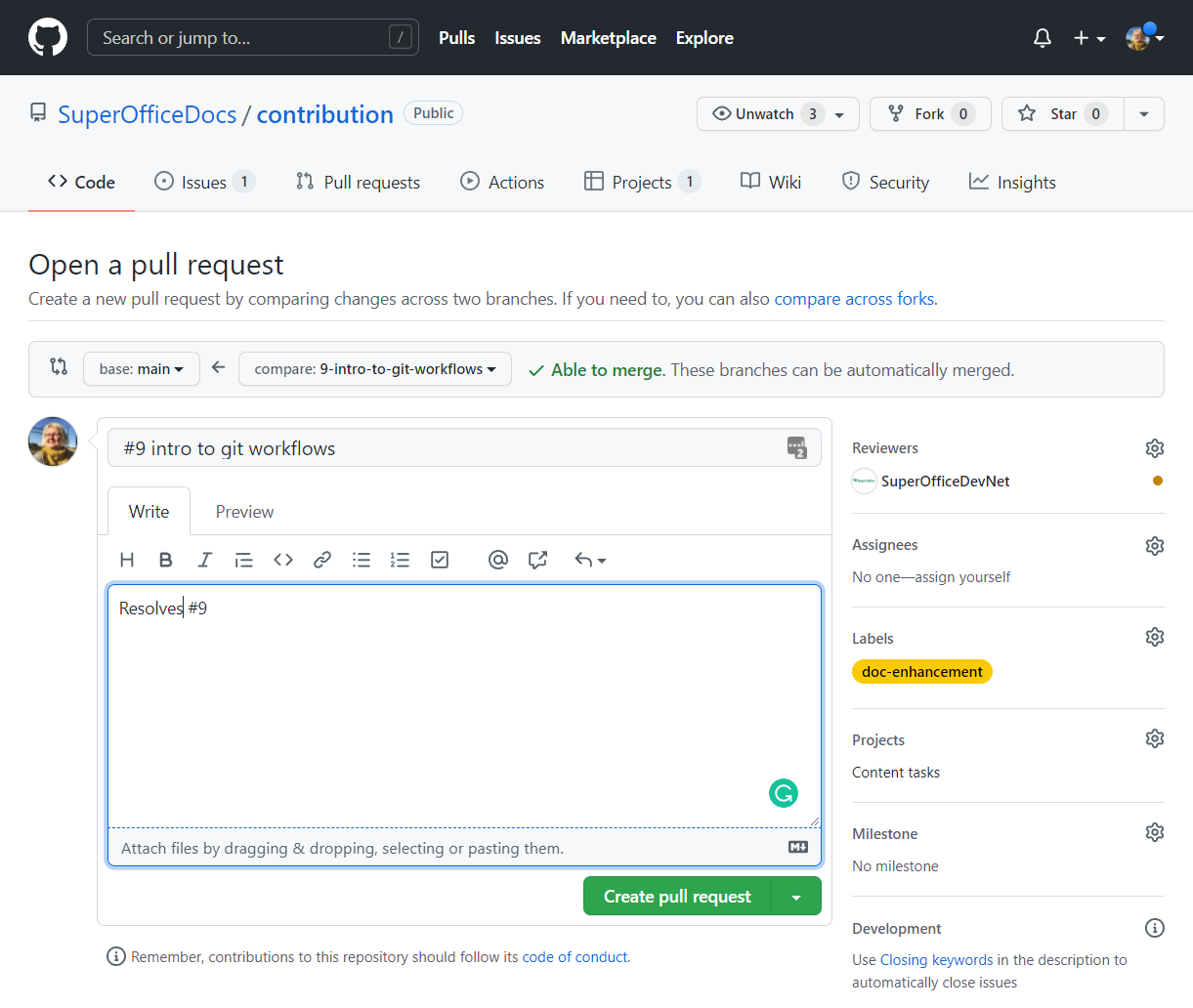Insert code formatting
Viewport: 1193px width, 1008px height.
(x=283, y=560)
